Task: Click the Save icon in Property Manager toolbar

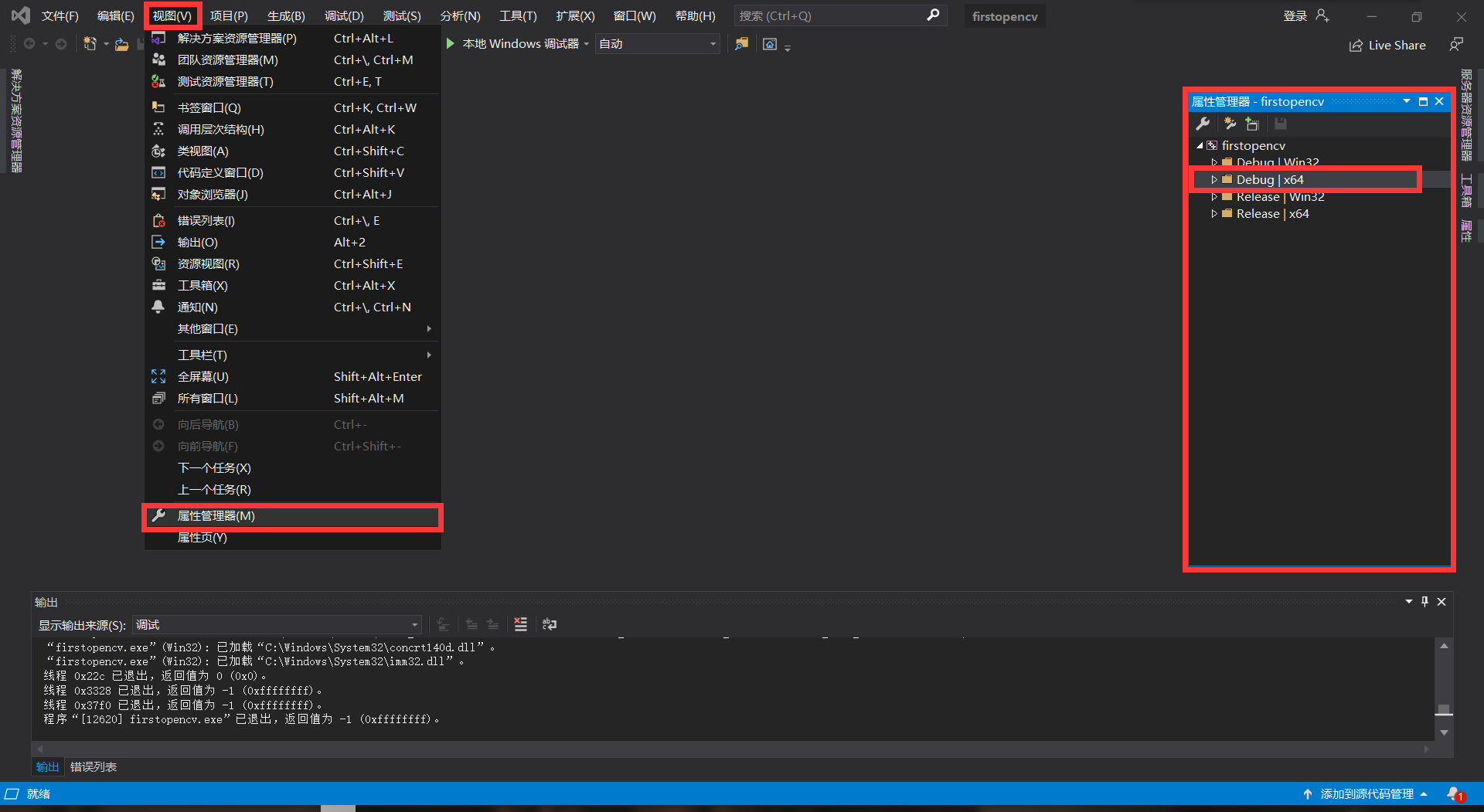Action: [x=1281, y=124]
